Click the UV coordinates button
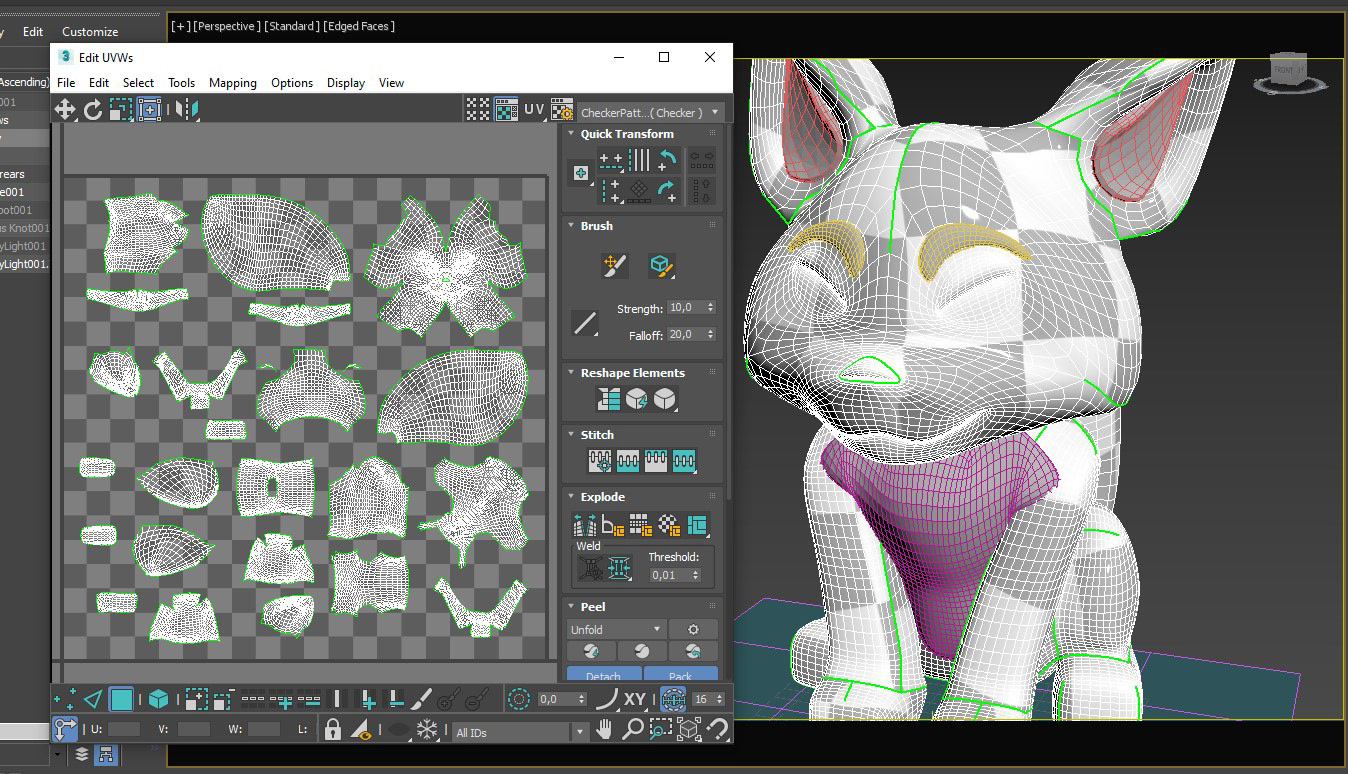1348x774 pixels. coord(534,110)
